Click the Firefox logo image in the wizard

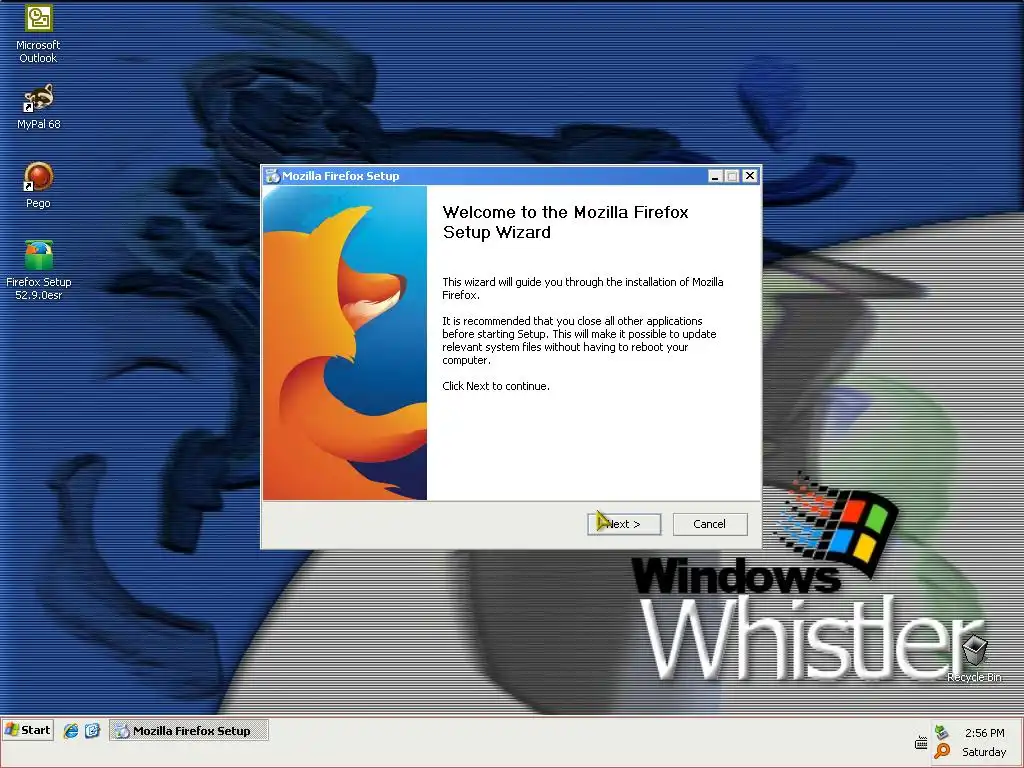tap(345, 343)
